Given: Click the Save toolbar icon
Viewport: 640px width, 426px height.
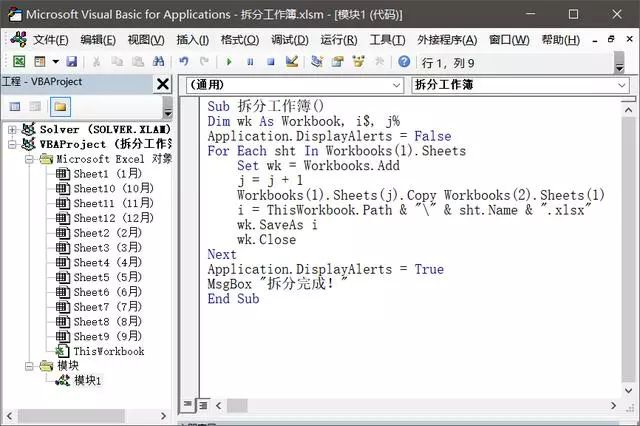Looking at the screenshot, I should pos(72,62).
